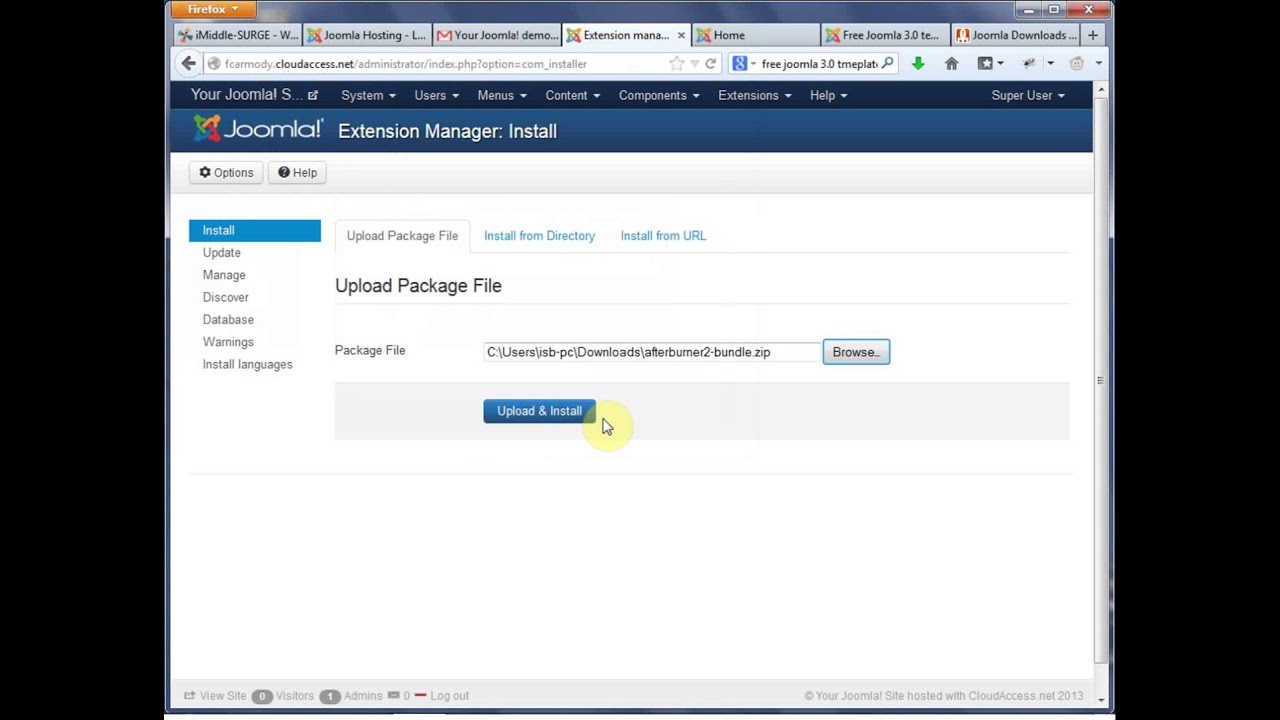
Task: Expand the Users menu
Action: point(436,95)
